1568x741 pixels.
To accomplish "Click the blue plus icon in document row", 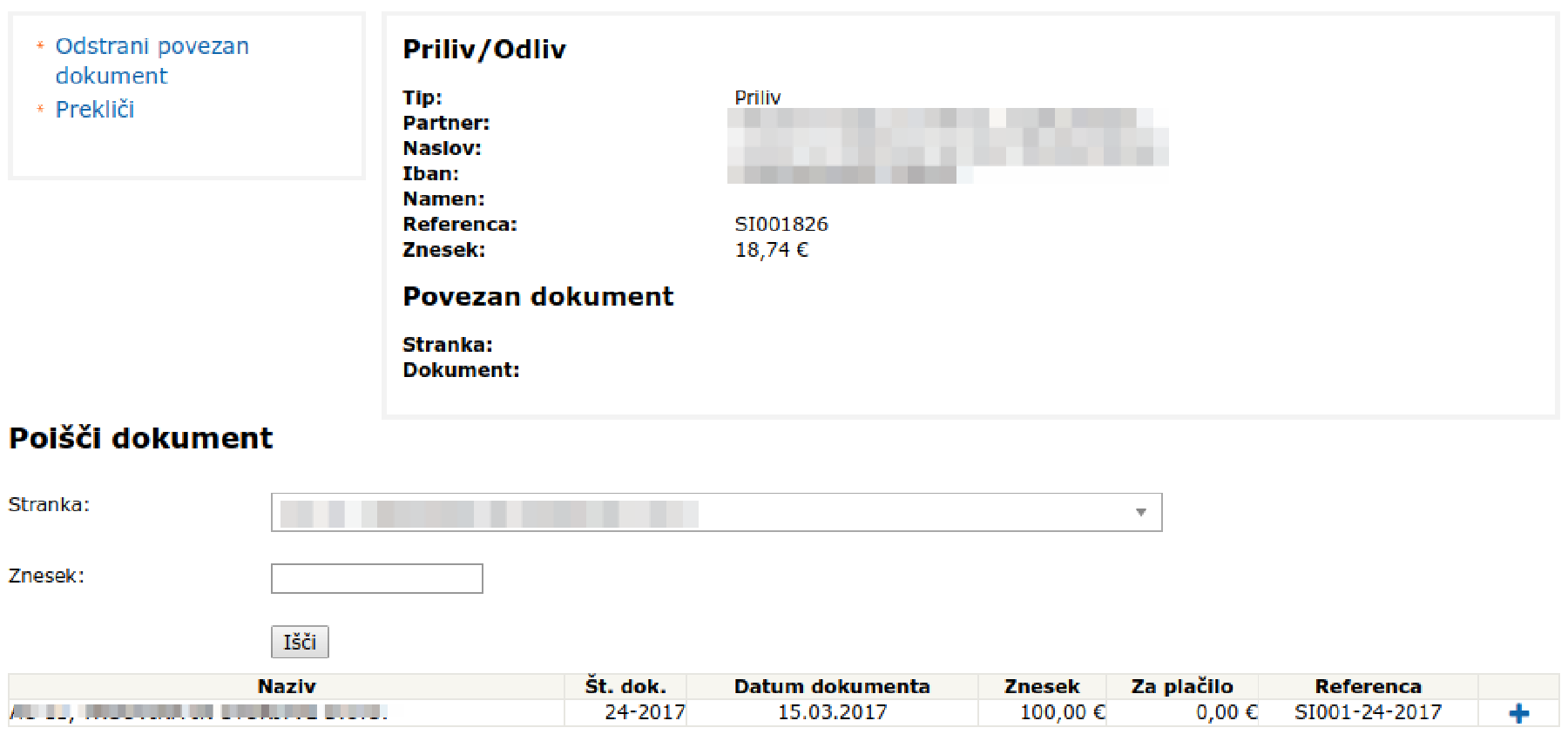I will 1518,713.
